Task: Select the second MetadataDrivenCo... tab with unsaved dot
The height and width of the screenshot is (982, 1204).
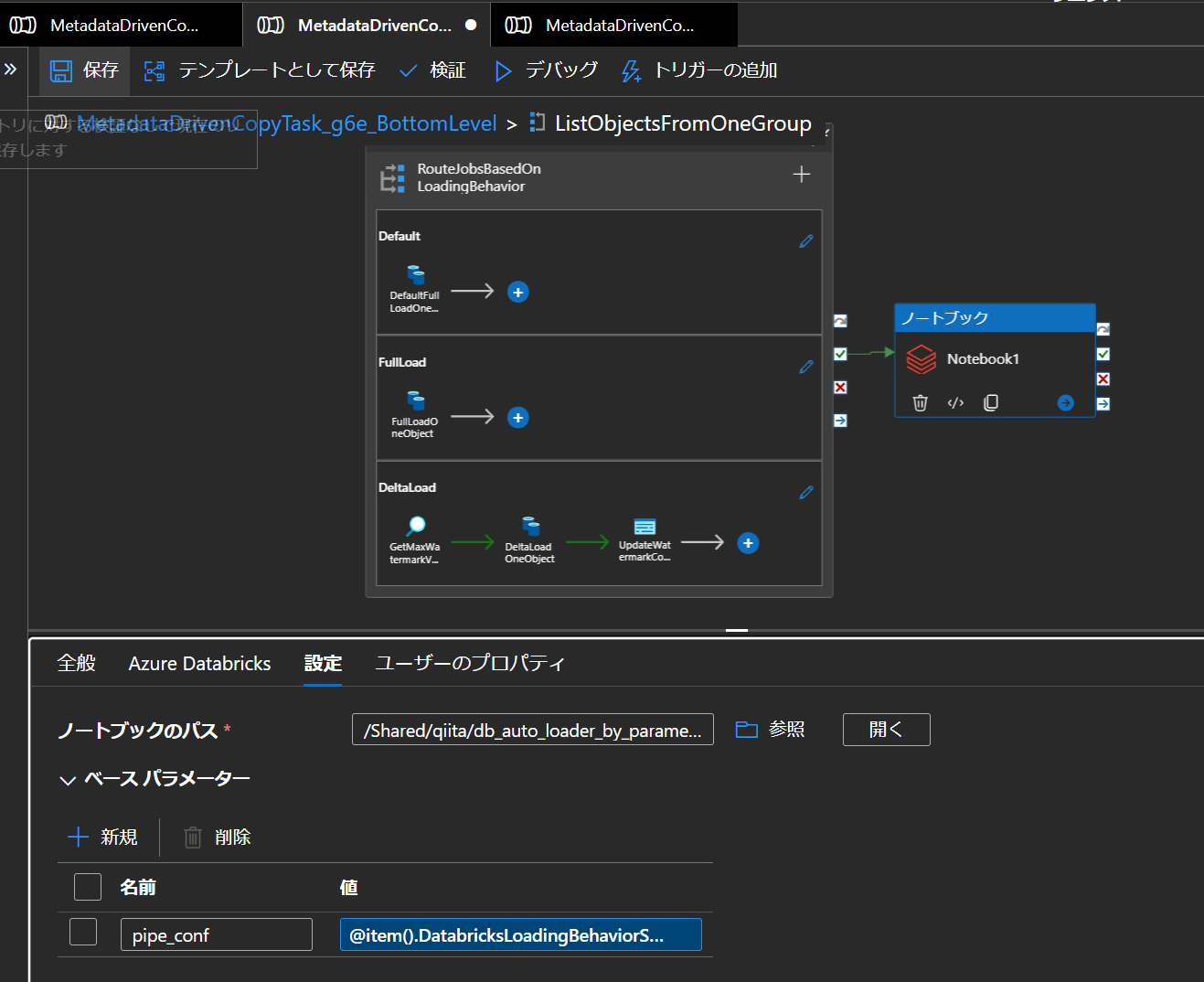Action: tap(367, 25)
